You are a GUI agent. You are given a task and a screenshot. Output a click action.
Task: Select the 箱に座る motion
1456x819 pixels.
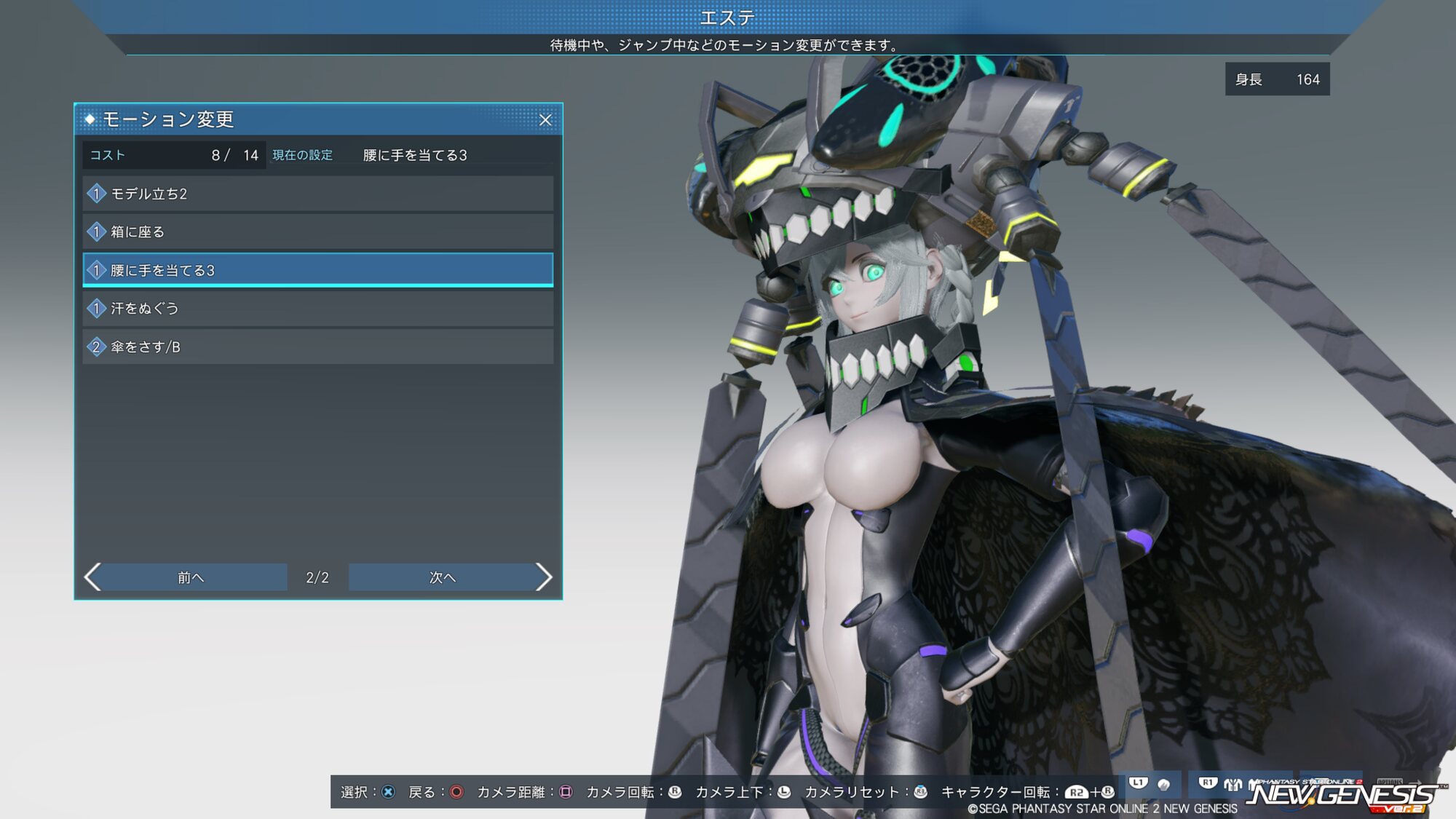click(x=317, y=232)
